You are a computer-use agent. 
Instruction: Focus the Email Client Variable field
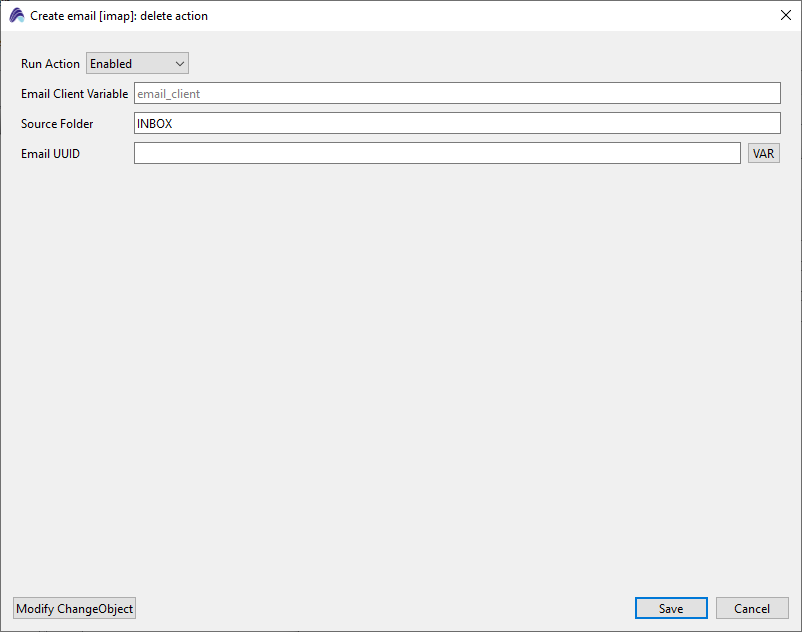pos(456,93)
